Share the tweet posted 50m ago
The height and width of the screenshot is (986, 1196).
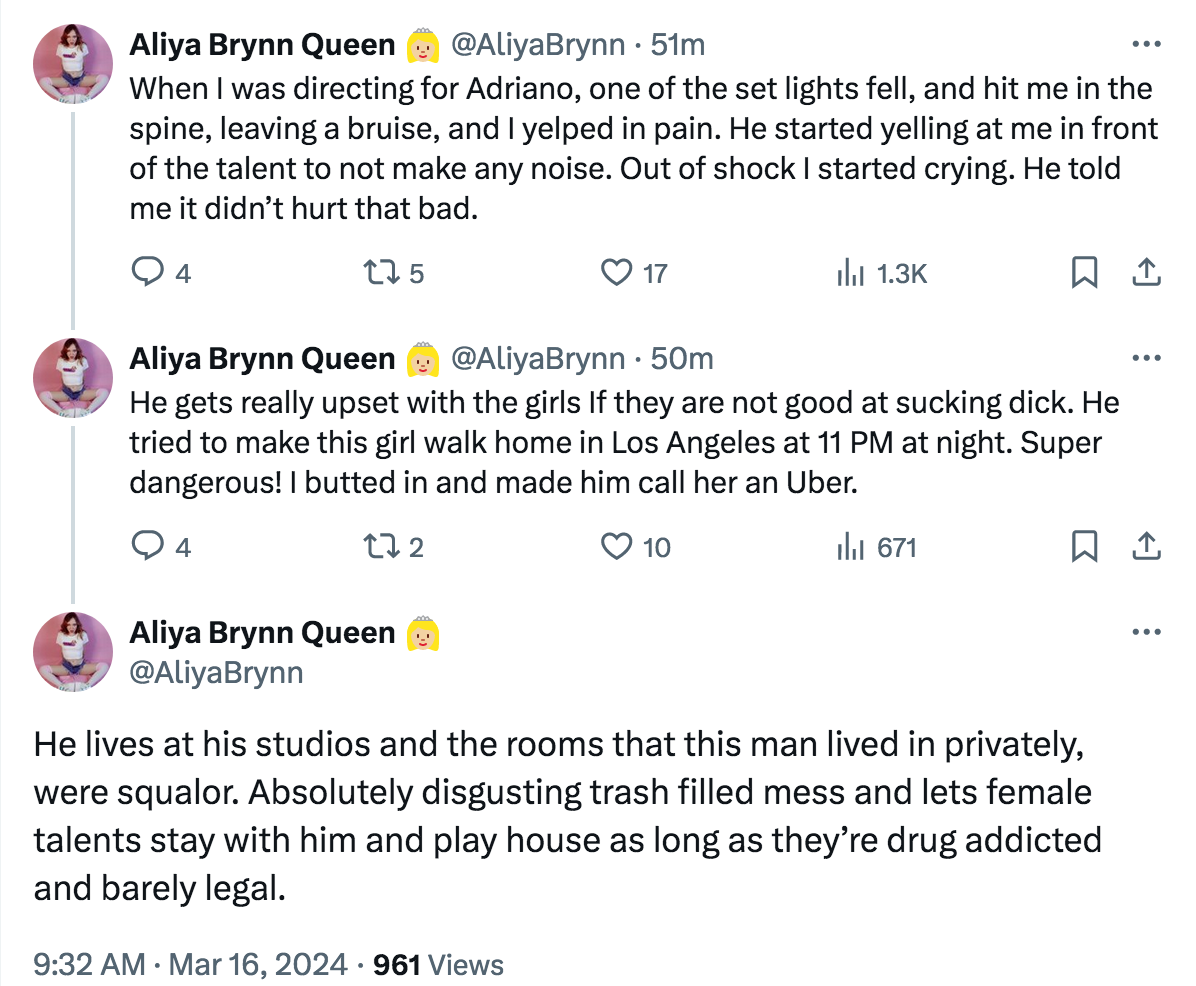(1146, 546)
